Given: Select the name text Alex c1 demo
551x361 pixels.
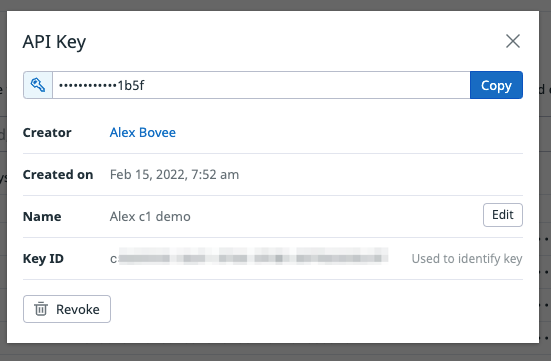Looking at the screenshot, I should (x=150, y=217).
